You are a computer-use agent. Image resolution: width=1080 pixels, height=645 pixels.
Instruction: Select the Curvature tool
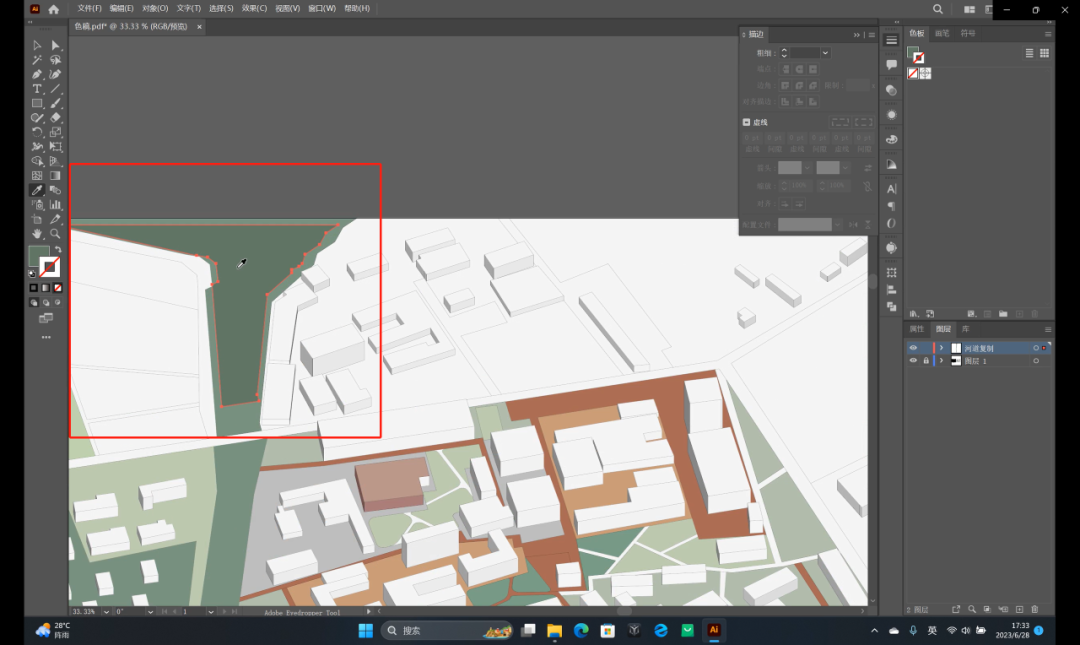point(56,74)
